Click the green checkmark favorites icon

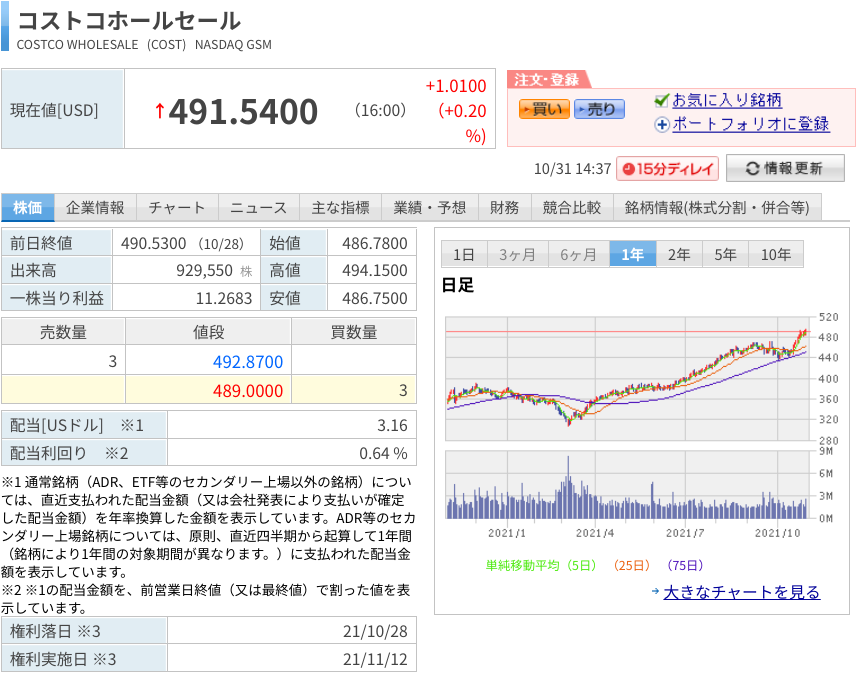click(x=661, y=100)
